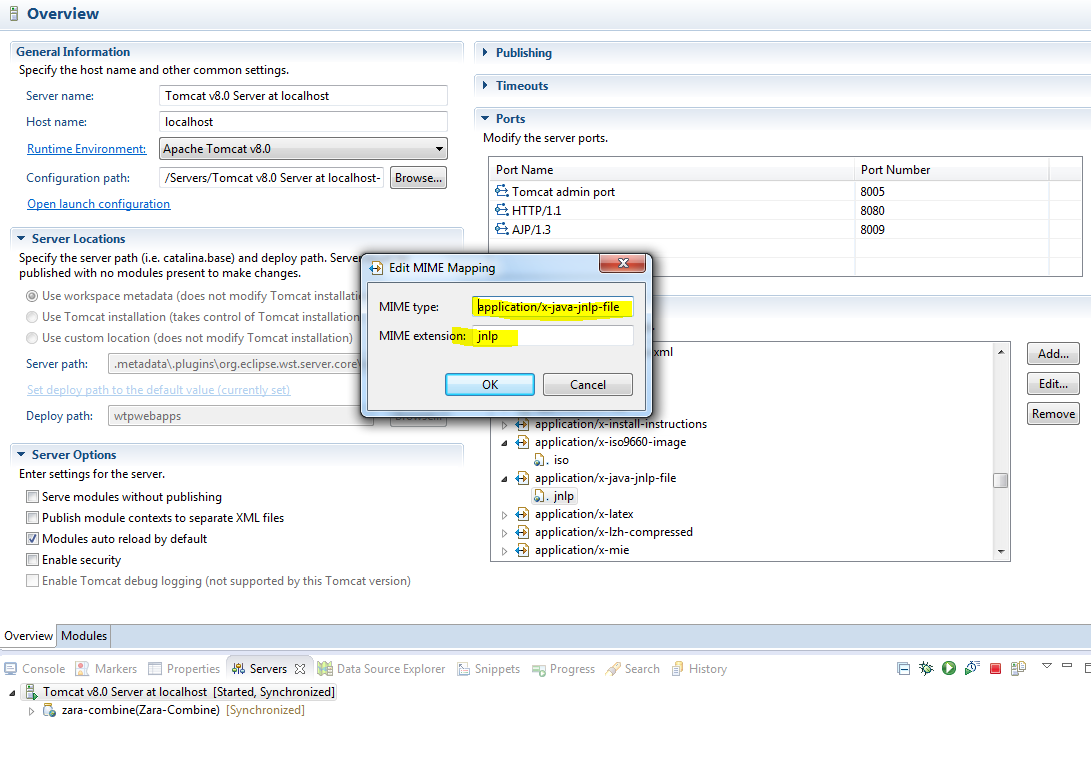Collapse all servers in Servers view
Viewport: 1091px width, 773px height.
pyautogui.click(x=903, y=669)
